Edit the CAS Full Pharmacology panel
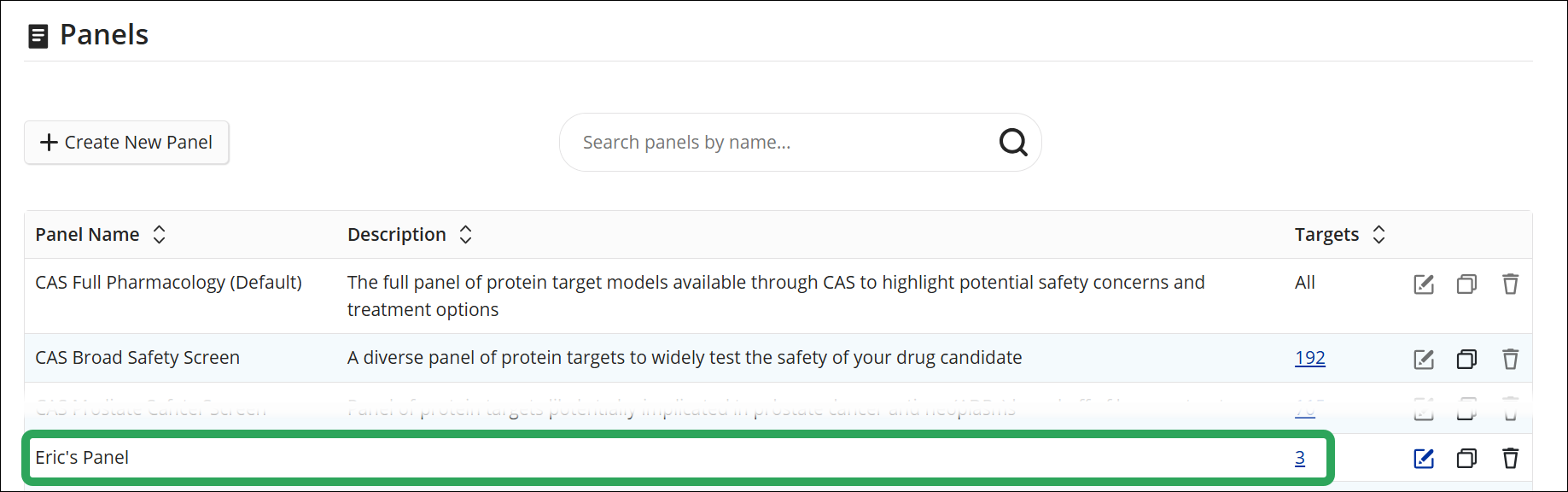This screenshot has height=492, width=1568. point(1424,284)
